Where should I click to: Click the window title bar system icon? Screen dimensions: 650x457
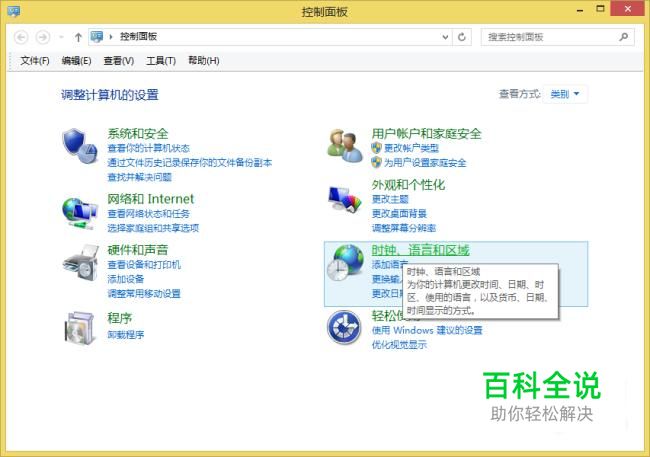(14, 11)
